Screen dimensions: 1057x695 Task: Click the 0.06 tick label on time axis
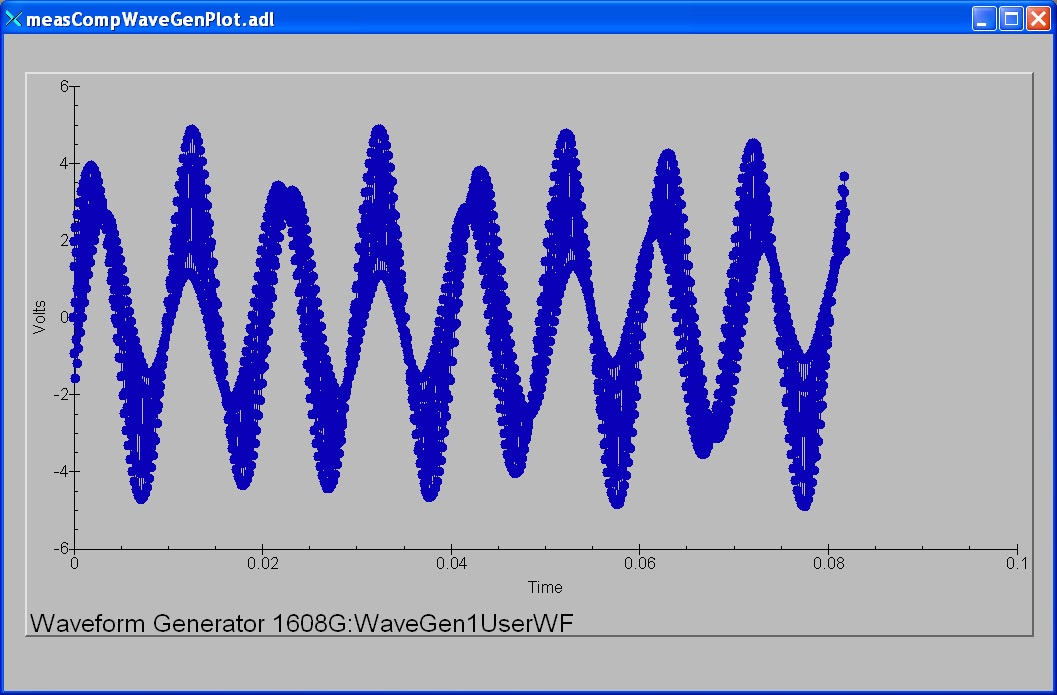(640, 564)
